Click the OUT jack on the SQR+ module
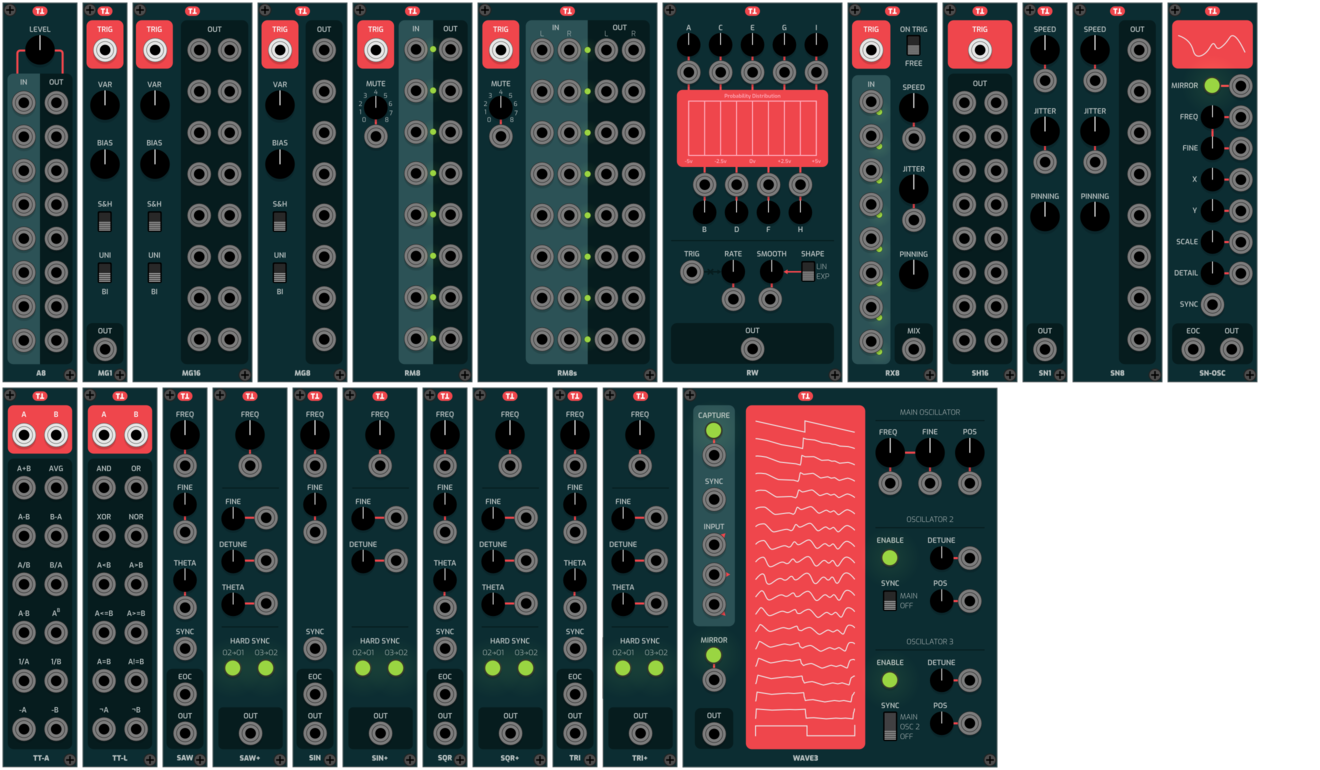The width and height of the screenshot is (1320, 770). (x=510, y=734)
